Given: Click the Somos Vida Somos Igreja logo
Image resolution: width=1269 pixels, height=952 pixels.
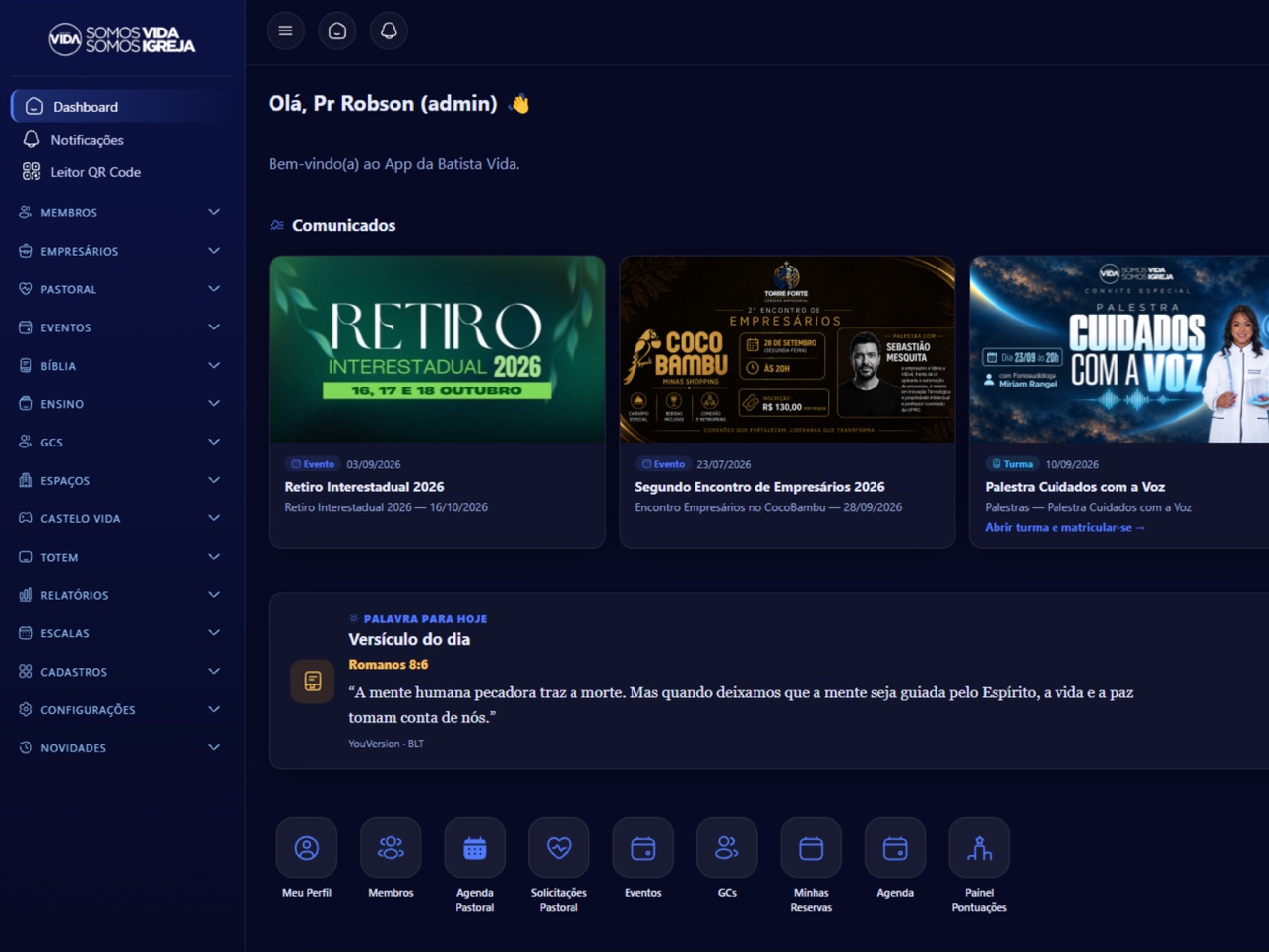Looking at the screenshot, I should [122, 38].
